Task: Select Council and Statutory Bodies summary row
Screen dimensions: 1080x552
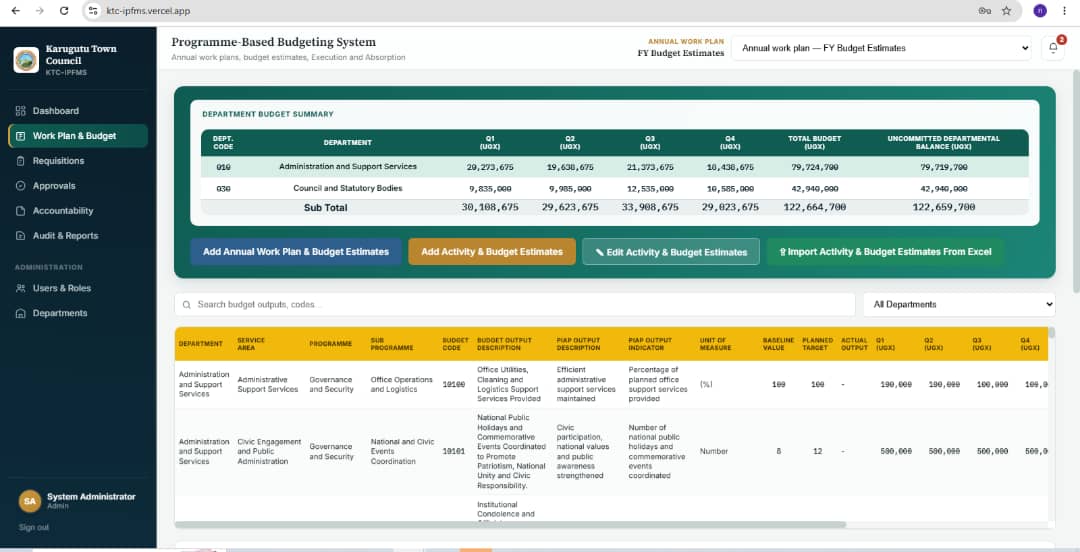Action: tap(614, 188)
